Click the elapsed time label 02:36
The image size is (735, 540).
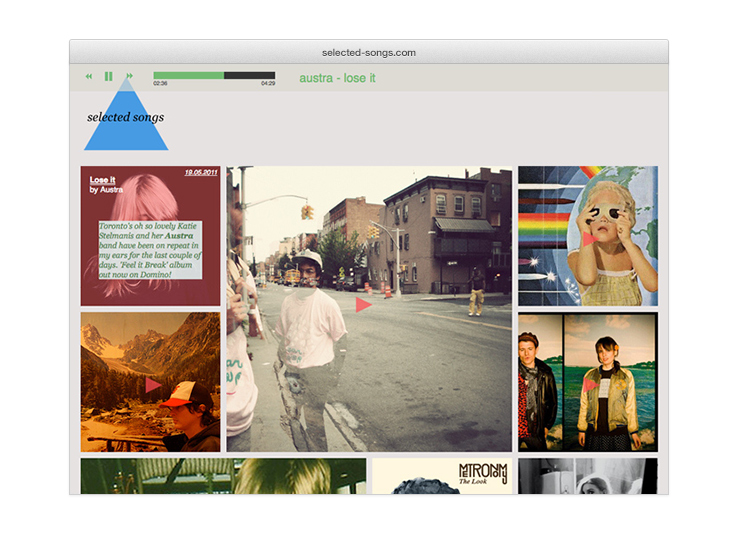point(160,84)
